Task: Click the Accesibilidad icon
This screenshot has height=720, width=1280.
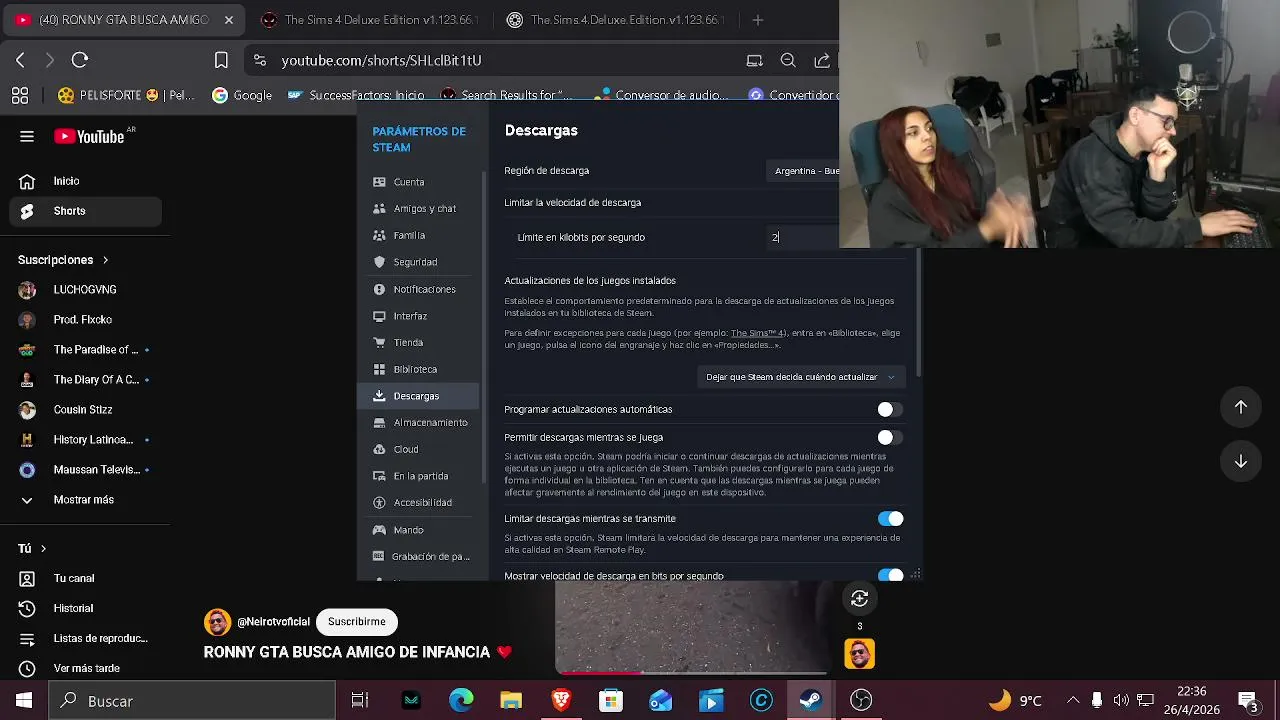Action: click(x=379, y=502)
